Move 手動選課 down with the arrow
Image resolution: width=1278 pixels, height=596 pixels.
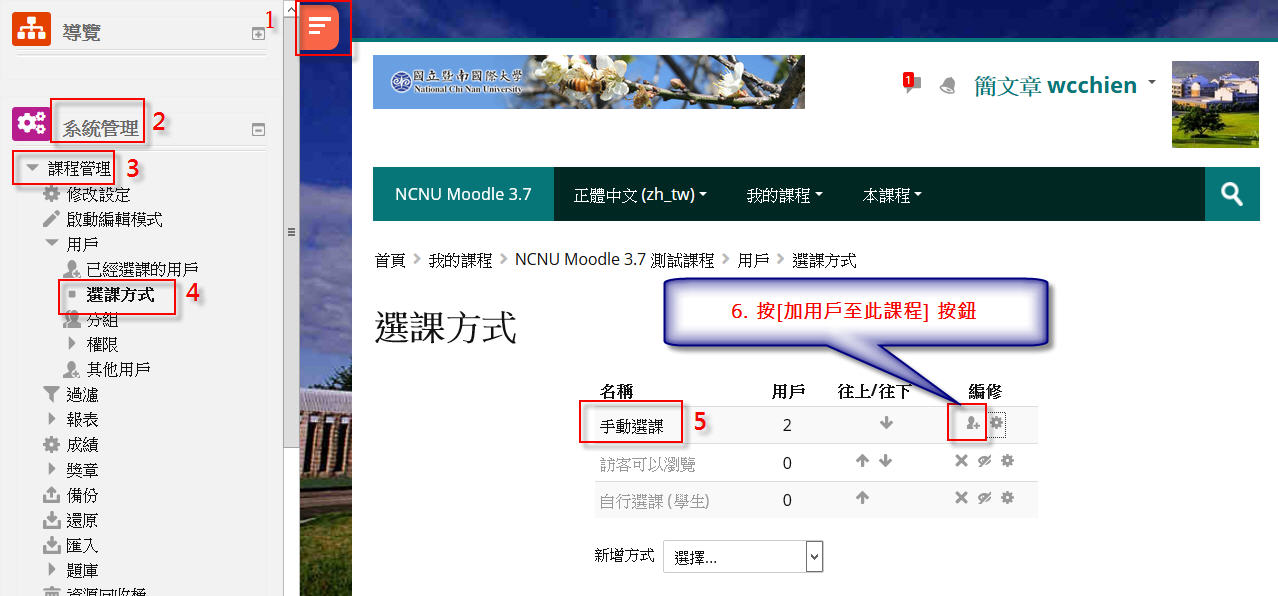click(886, 423)
